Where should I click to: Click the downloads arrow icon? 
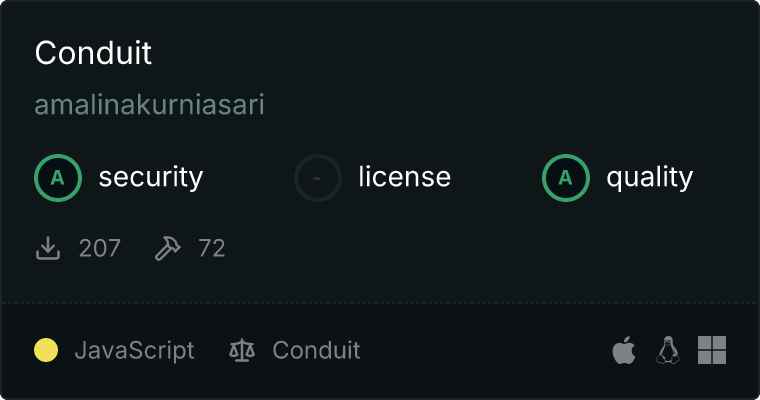(48, 248)
